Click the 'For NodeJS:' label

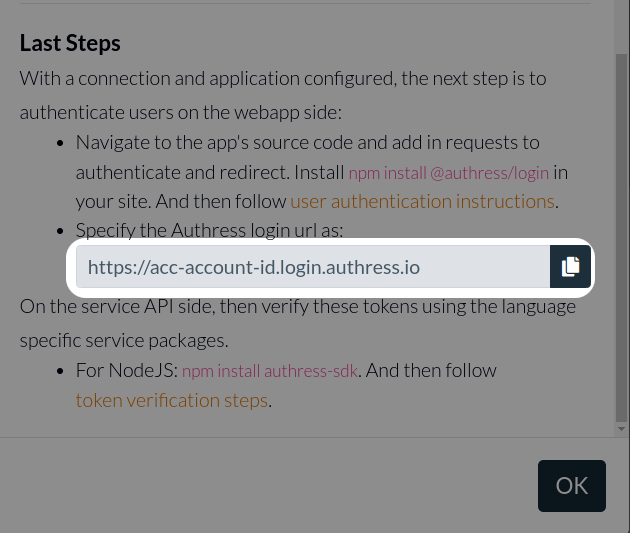point(126,371)
